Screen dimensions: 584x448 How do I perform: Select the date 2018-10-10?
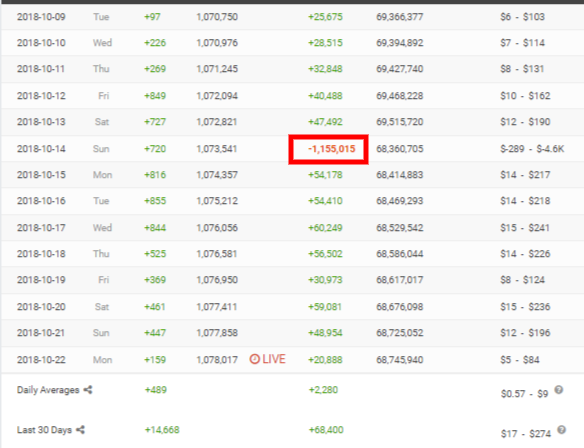tap(41, 43)
